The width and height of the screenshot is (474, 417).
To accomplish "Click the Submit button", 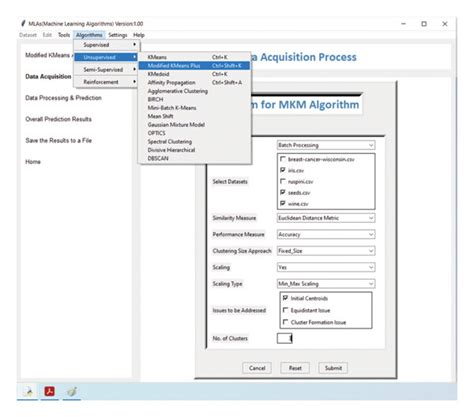I will pos(333,368).
